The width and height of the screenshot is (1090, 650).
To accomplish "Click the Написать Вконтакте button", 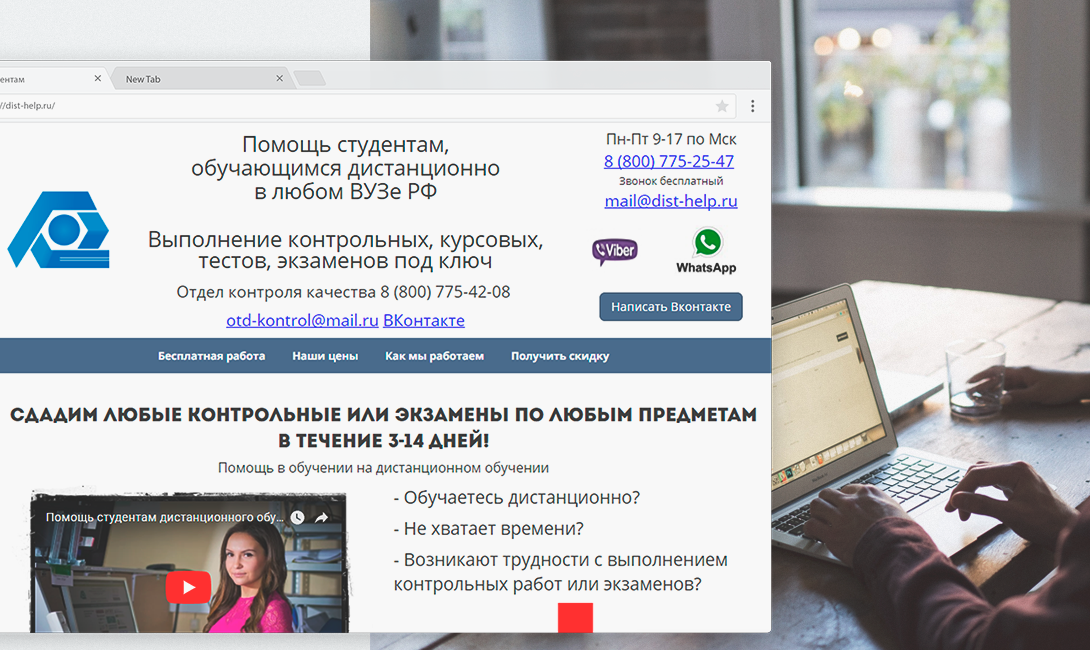I will point(671,307).
